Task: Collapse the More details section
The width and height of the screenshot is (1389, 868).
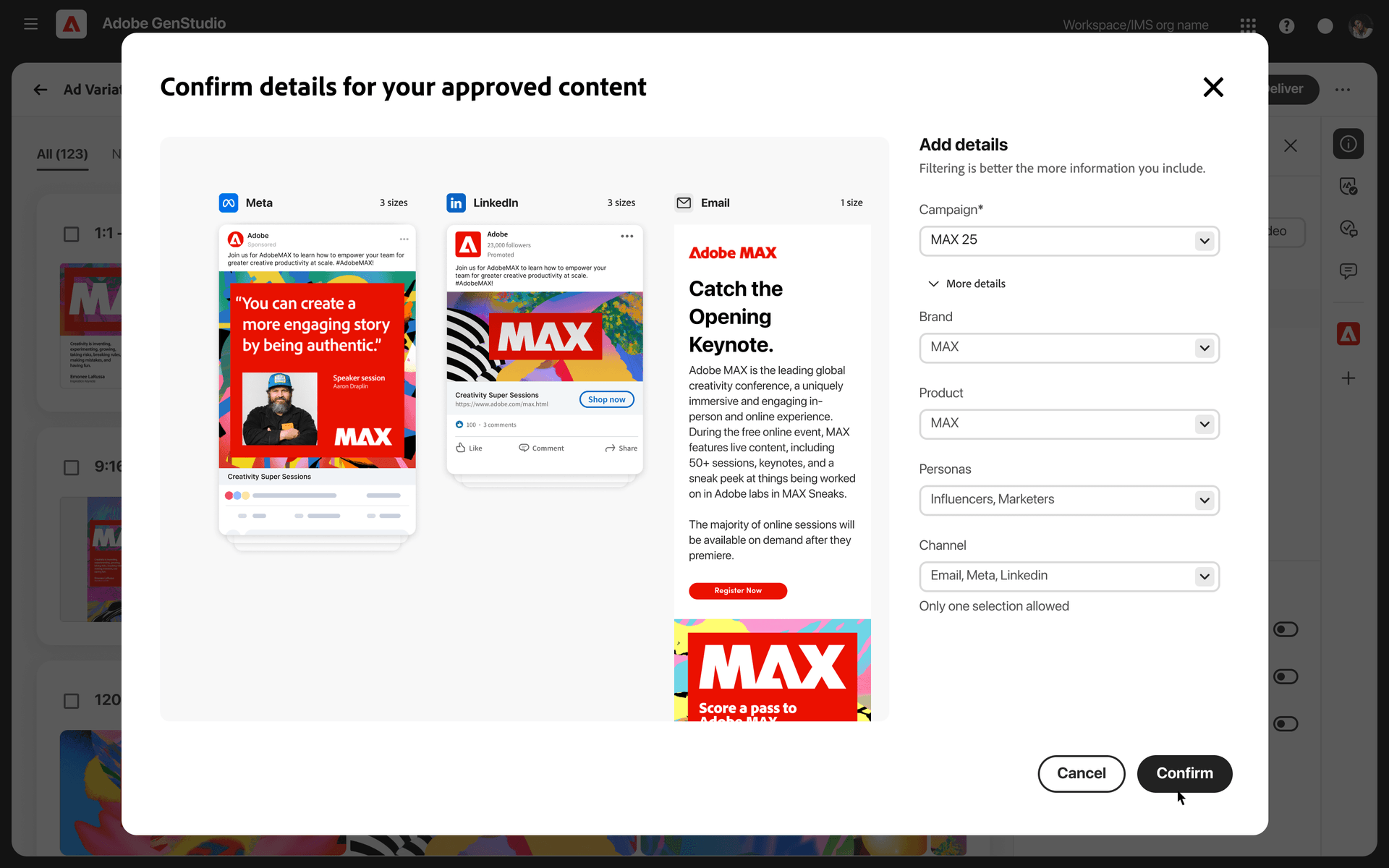Action: 967,284
